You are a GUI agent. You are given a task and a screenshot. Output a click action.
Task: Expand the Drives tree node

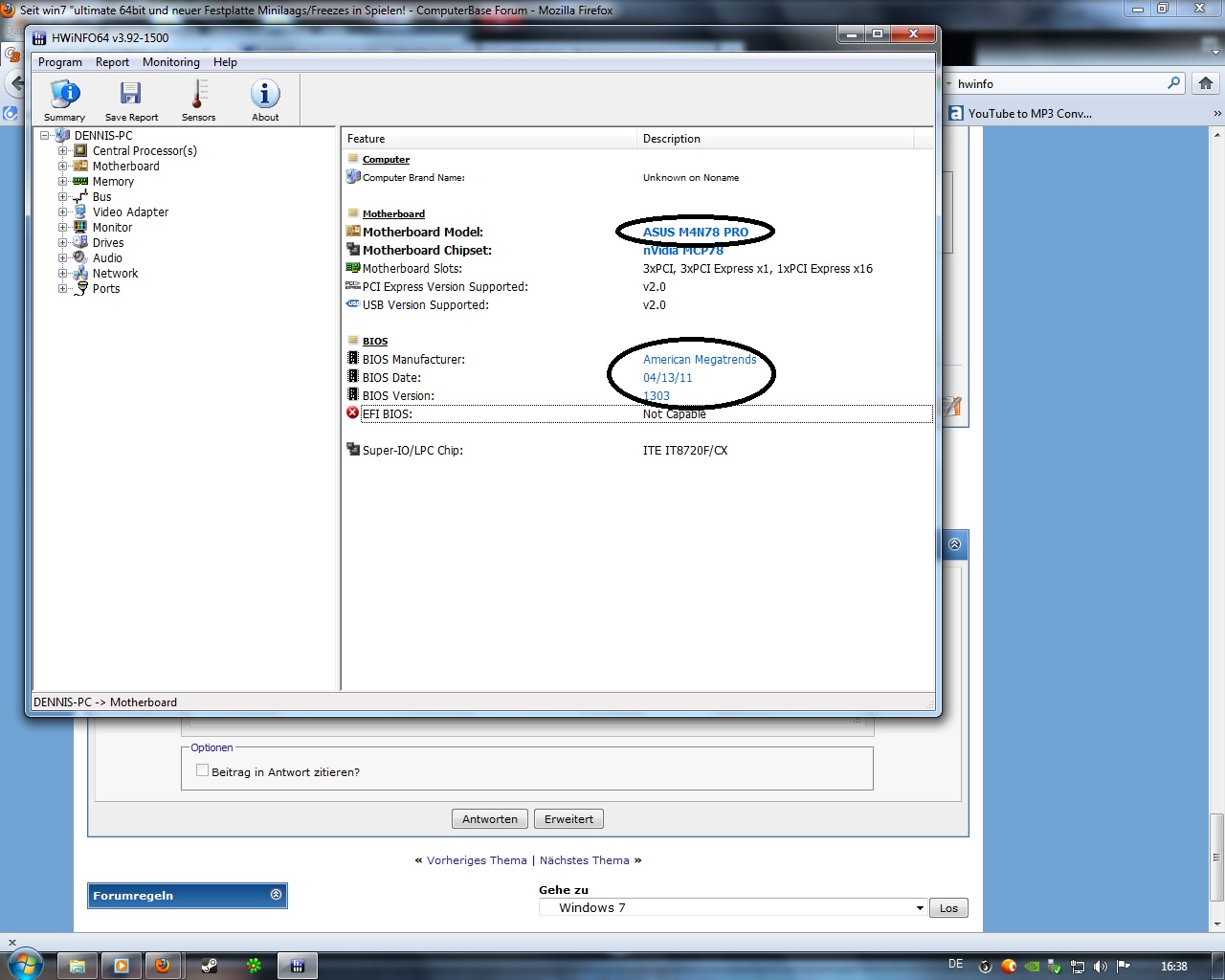(62, 243)
